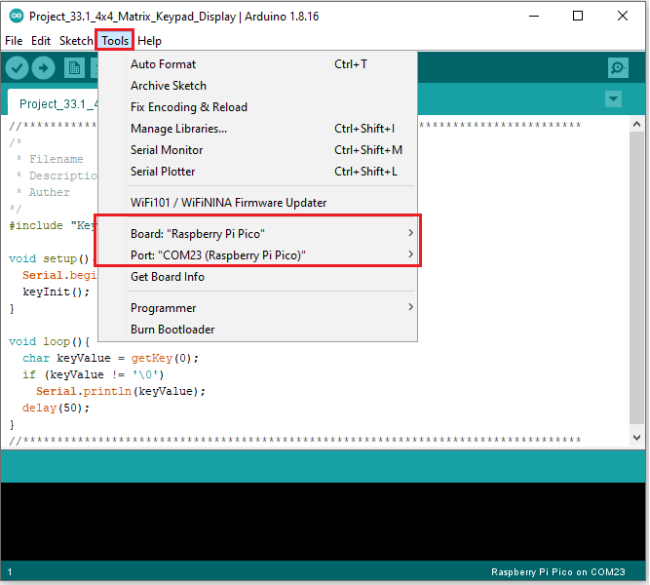Click the New sketch toolbar icon
Viewport: 650px width, 585px height.
(75, 68)
